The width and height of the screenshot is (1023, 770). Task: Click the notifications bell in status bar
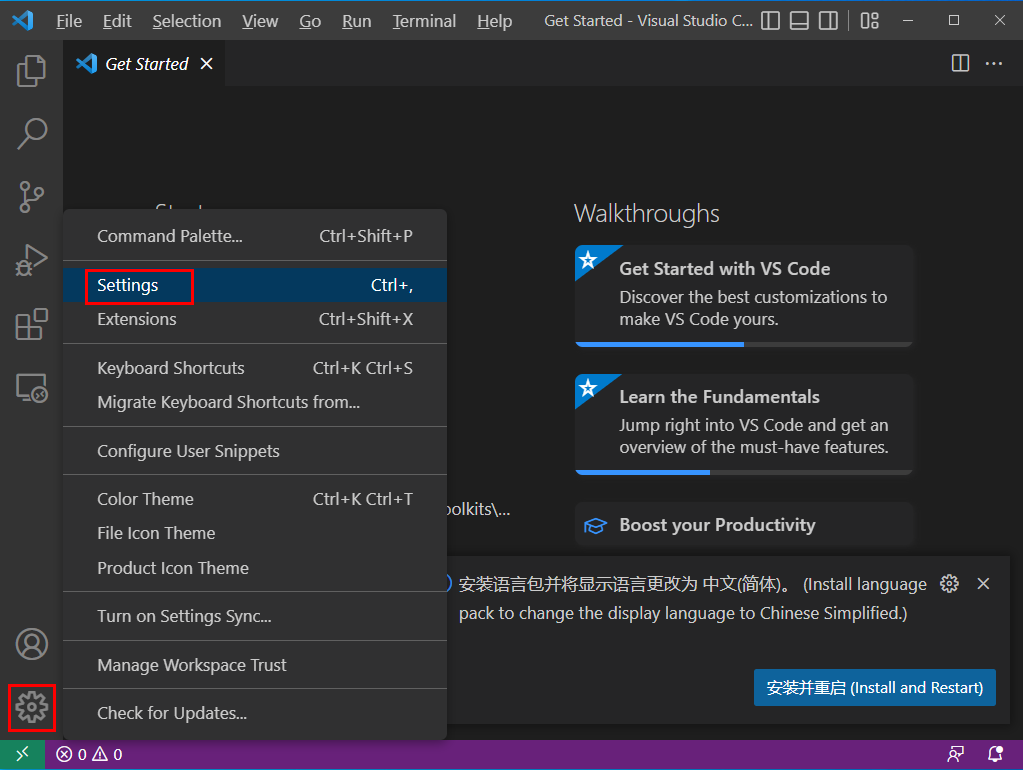[x=995, y=754]
